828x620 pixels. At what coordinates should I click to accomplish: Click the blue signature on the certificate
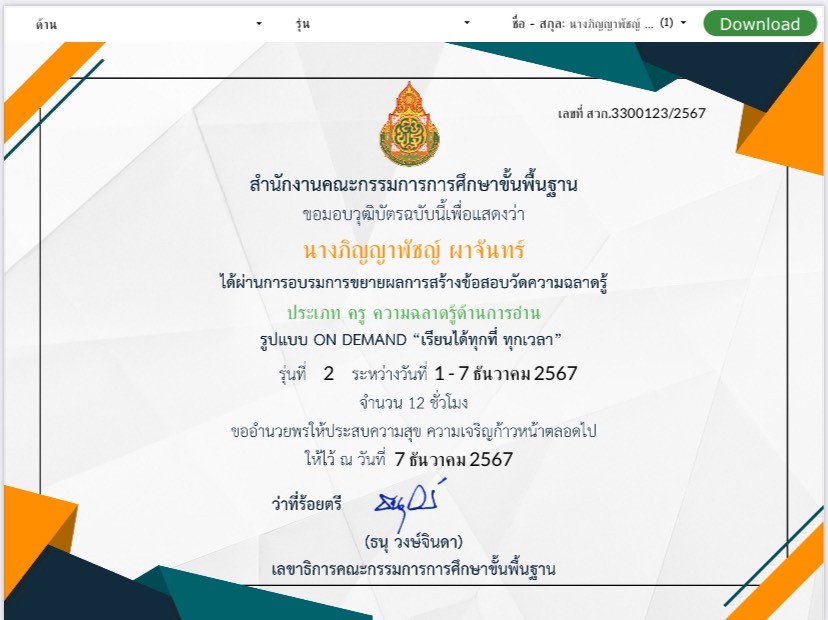click(409, 502)
